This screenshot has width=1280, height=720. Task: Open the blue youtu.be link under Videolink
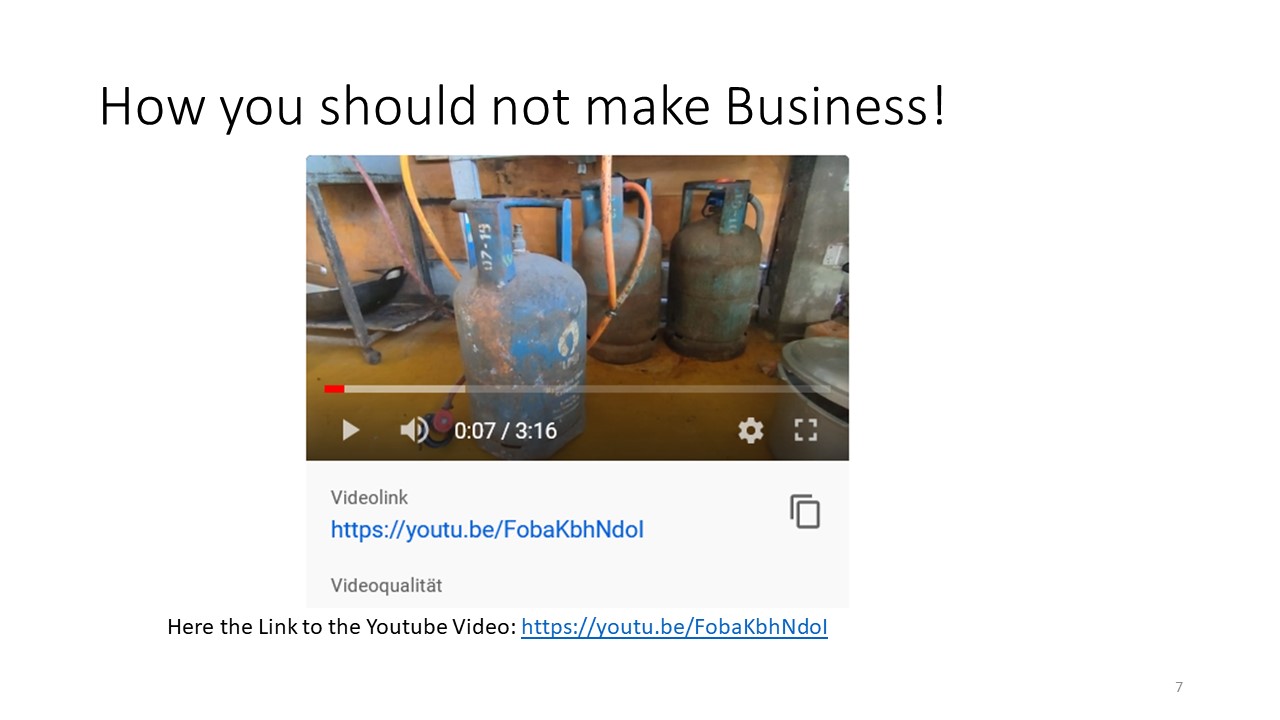487,529
